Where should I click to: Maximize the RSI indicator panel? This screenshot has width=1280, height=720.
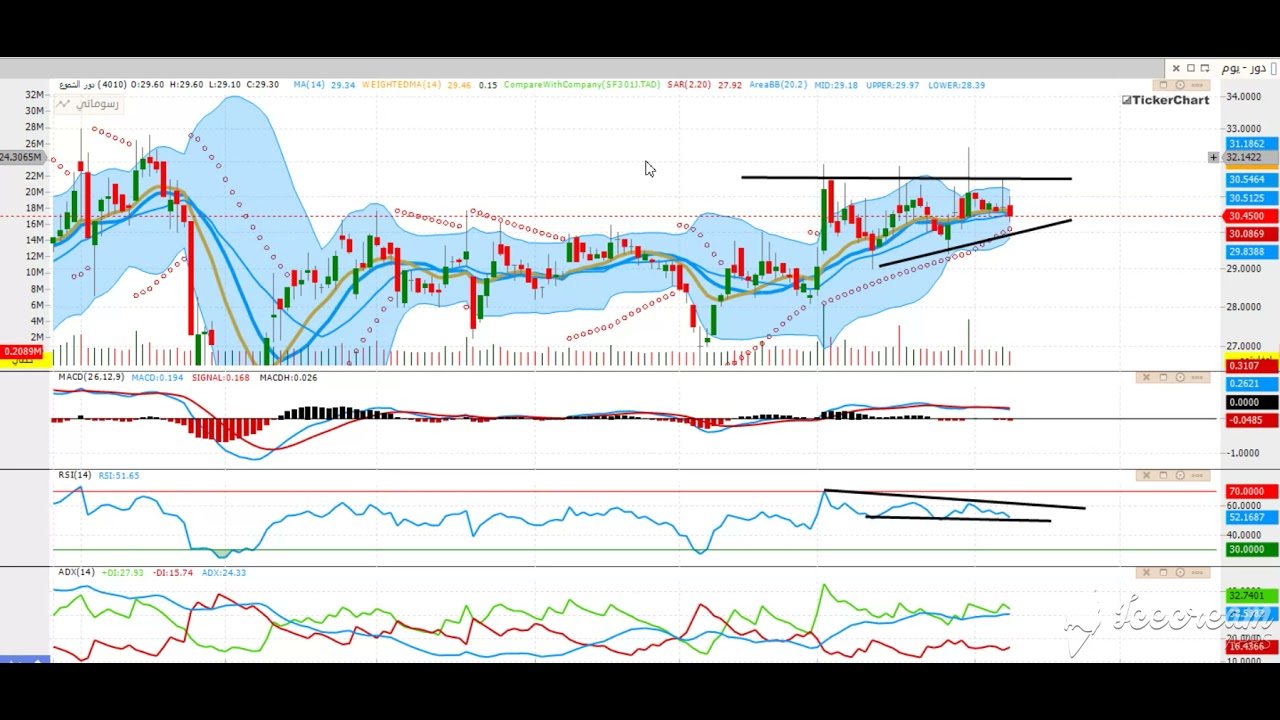[x=1163, y=475]
